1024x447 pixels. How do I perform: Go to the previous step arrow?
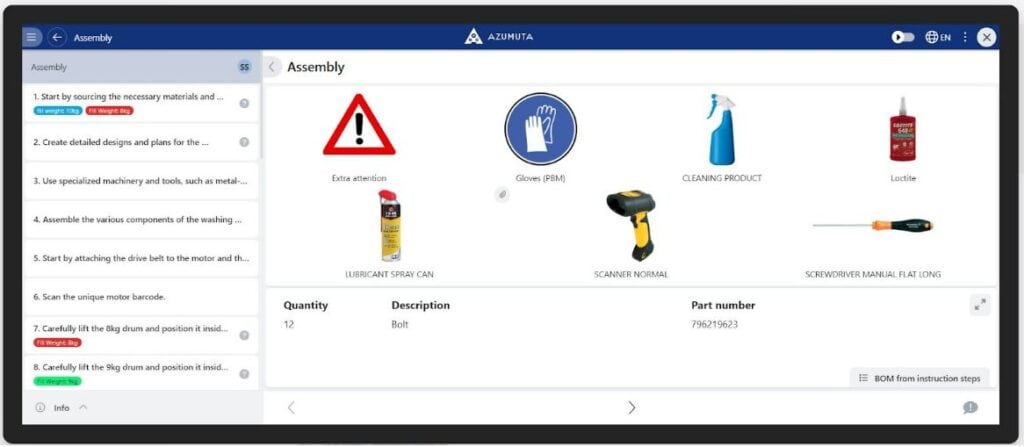click(x=291, y=408)
